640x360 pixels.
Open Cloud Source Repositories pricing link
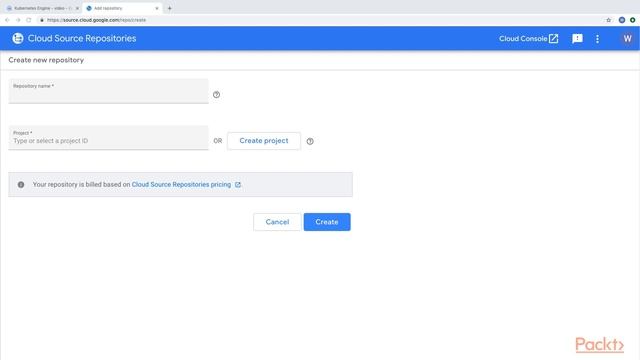pos(181,184)
